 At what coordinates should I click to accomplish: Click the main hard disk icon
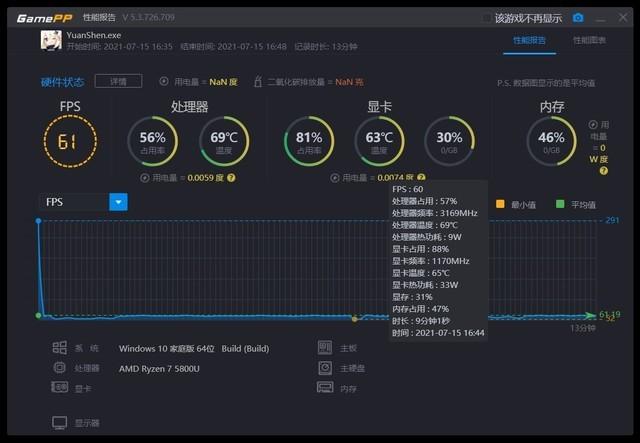coord(325,367)
